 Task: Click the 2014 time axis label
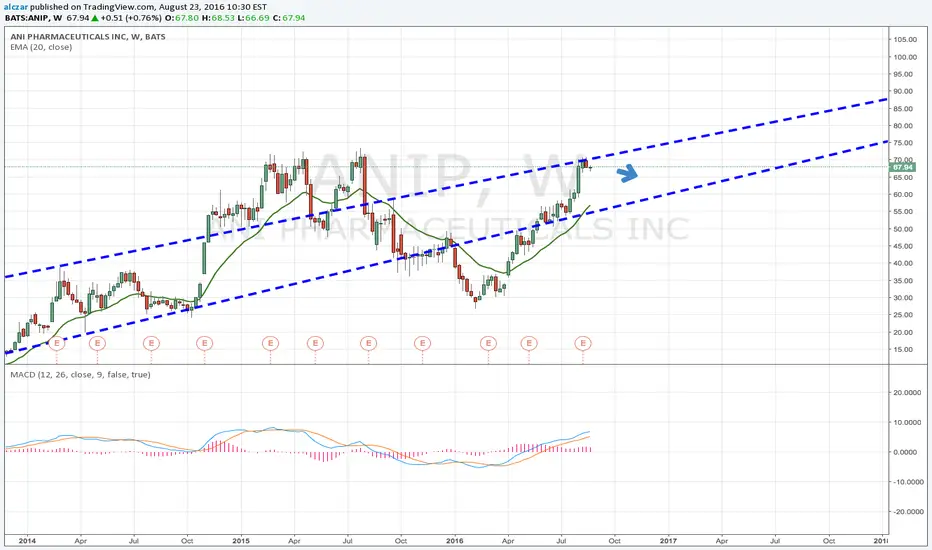pyautogui.click(x=27, y=541)
